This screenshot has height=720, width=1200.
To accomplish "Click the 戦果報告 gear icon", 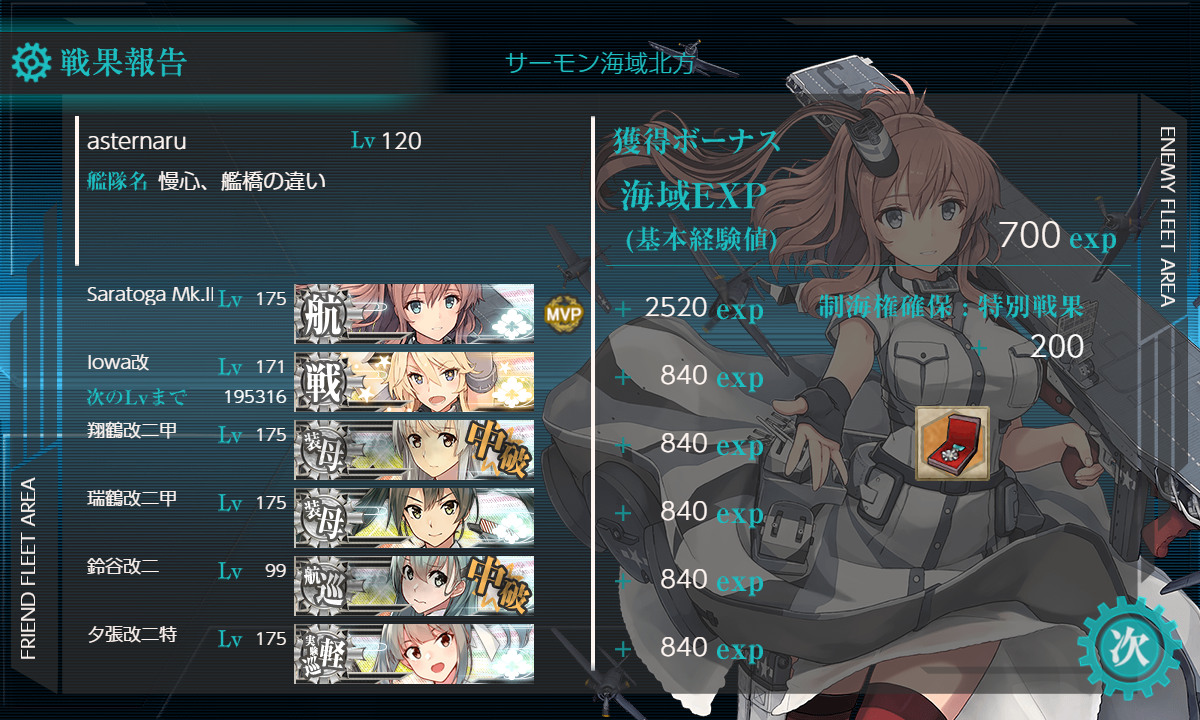I will [x=30, y=61].
